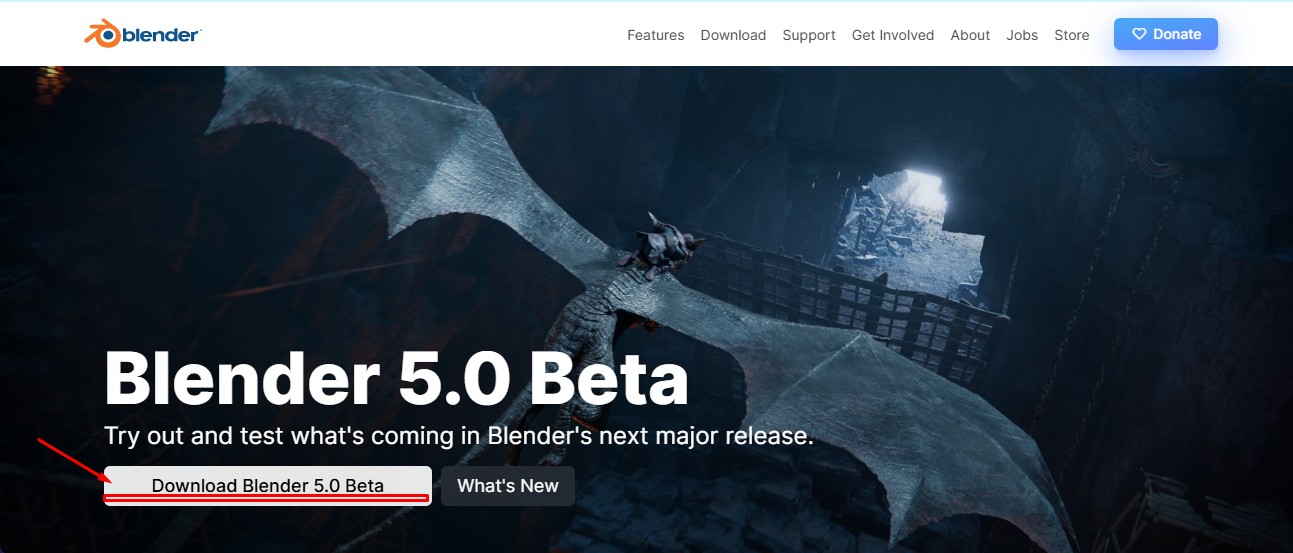
Task: Click the "blender" wordmark text in header
Action: pos(162,36)
